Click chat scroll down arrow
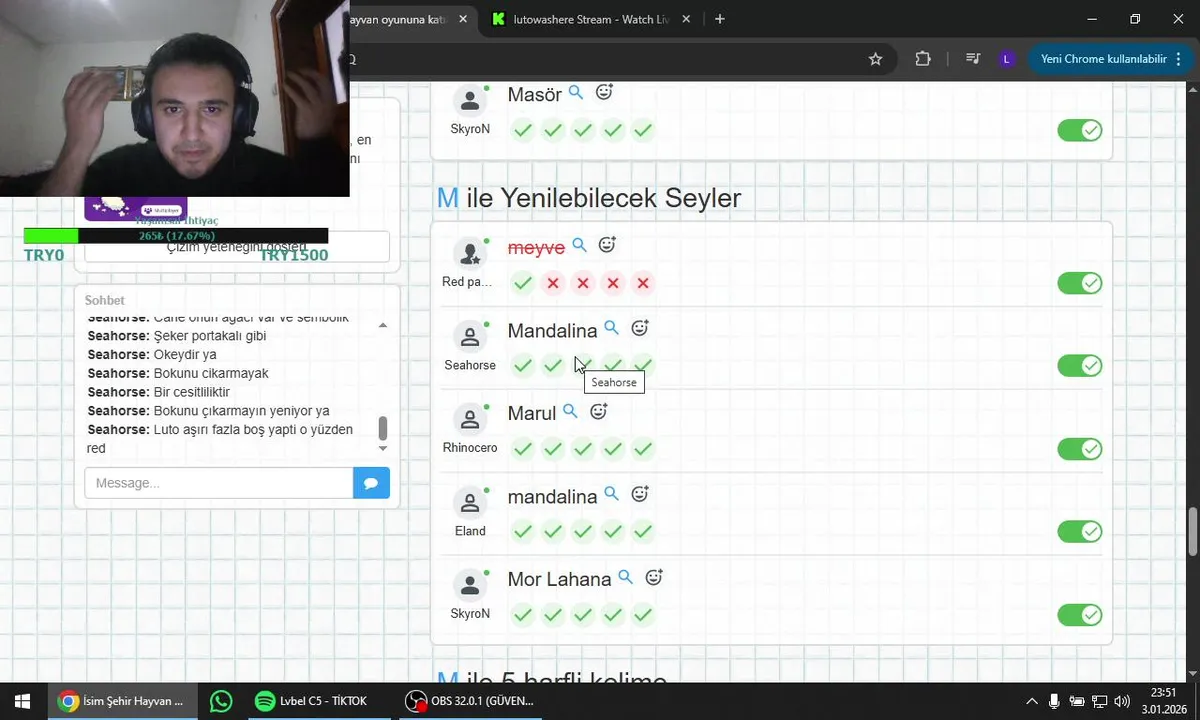 coord(382,448)
